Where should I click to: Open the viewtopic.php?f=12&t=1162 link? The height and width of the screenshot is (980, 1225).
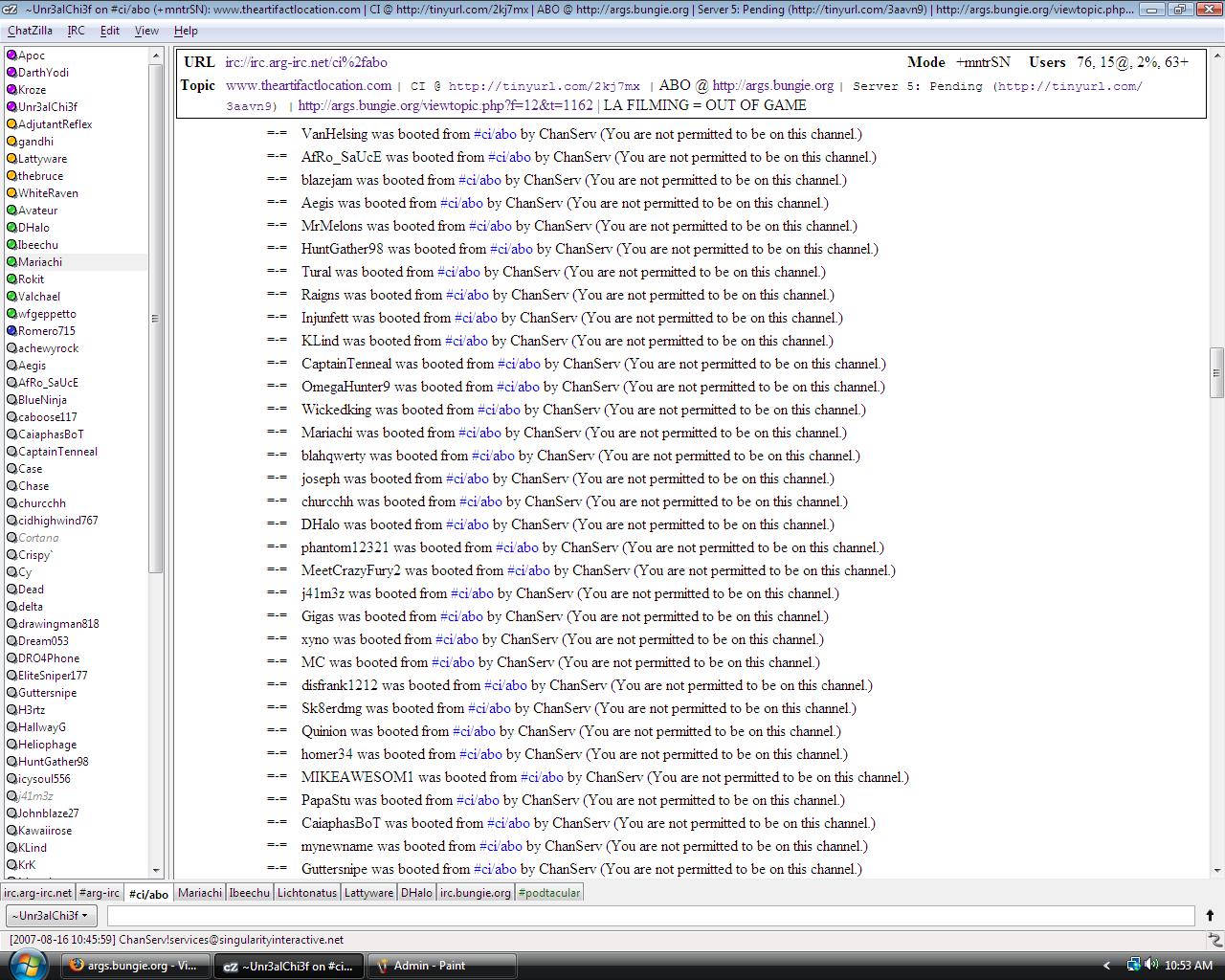click(x=445, y=105)
